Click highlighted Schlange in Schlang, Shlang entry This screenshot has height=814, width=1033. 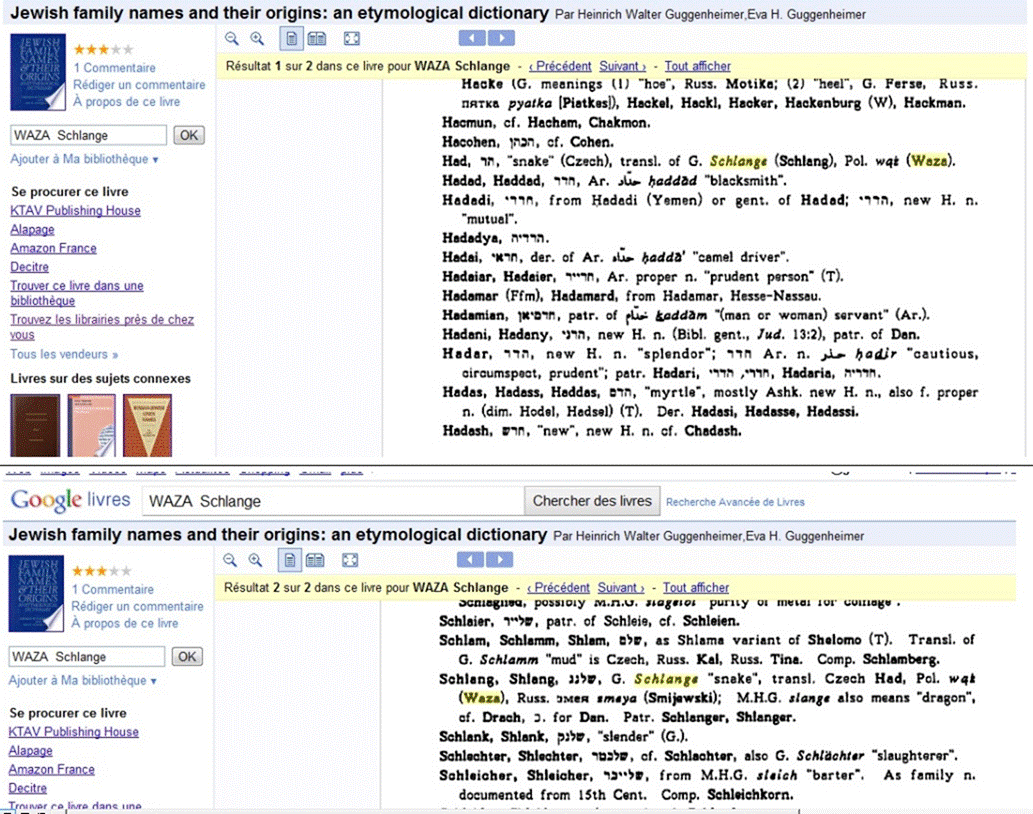(666, 679)
